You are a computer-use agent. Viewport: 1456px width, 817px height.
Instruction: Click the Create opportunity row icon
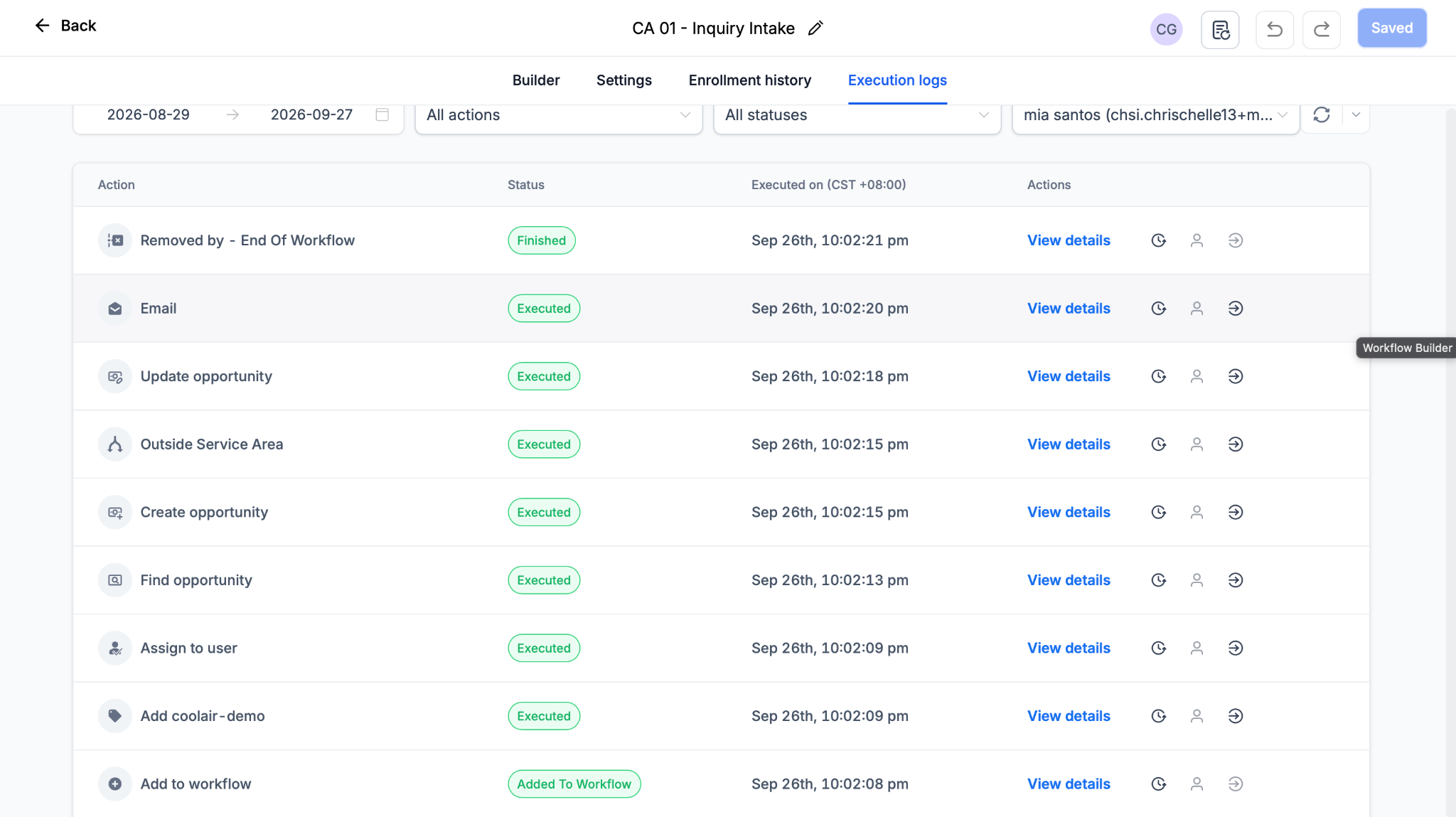tap(114, 512)
